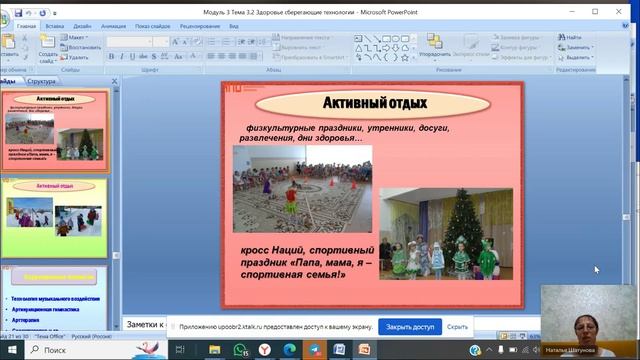Toggle center text alignment
The image size is (640, 360).
click(x=221, y=56)
